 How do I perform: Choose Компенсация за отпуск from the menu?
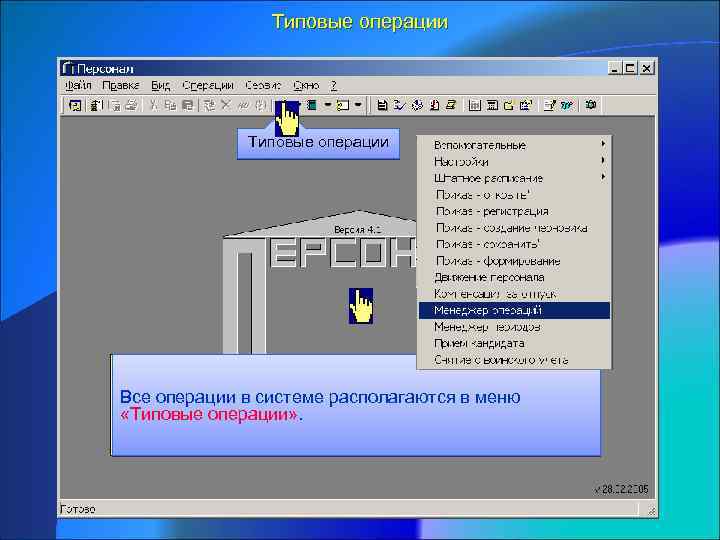[x=515, y=294]
